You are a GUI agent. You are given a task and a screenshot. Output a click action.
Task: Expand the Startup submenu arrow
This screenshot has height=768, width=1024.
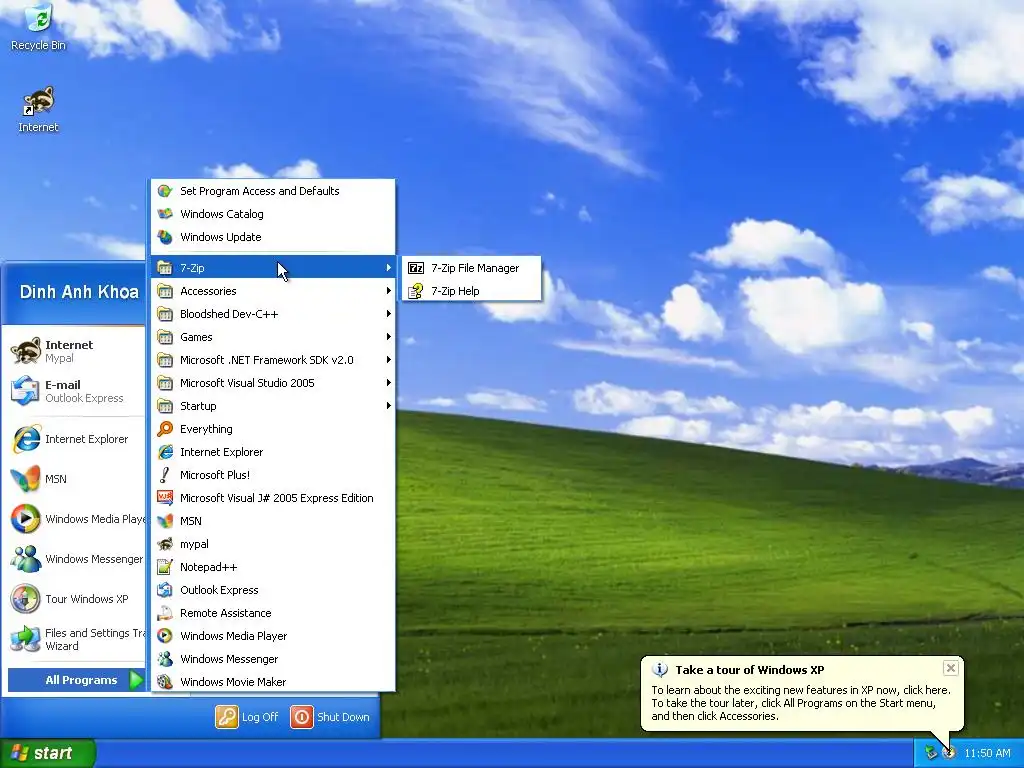click(x=389, y=406)
